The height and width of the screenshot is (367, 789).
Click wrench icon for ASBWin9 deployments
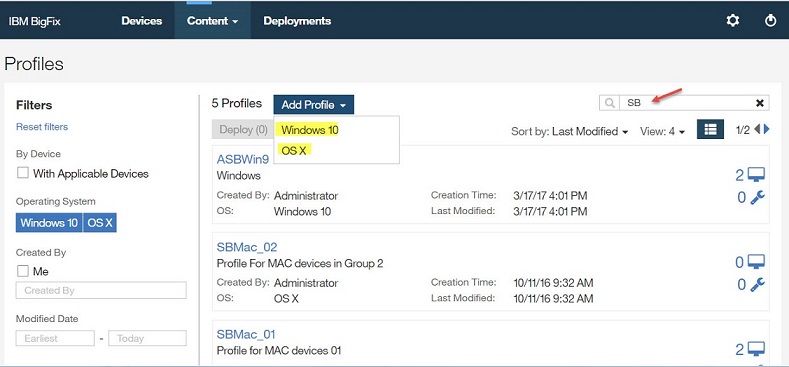pyautogui.click(x=757, y=197)
